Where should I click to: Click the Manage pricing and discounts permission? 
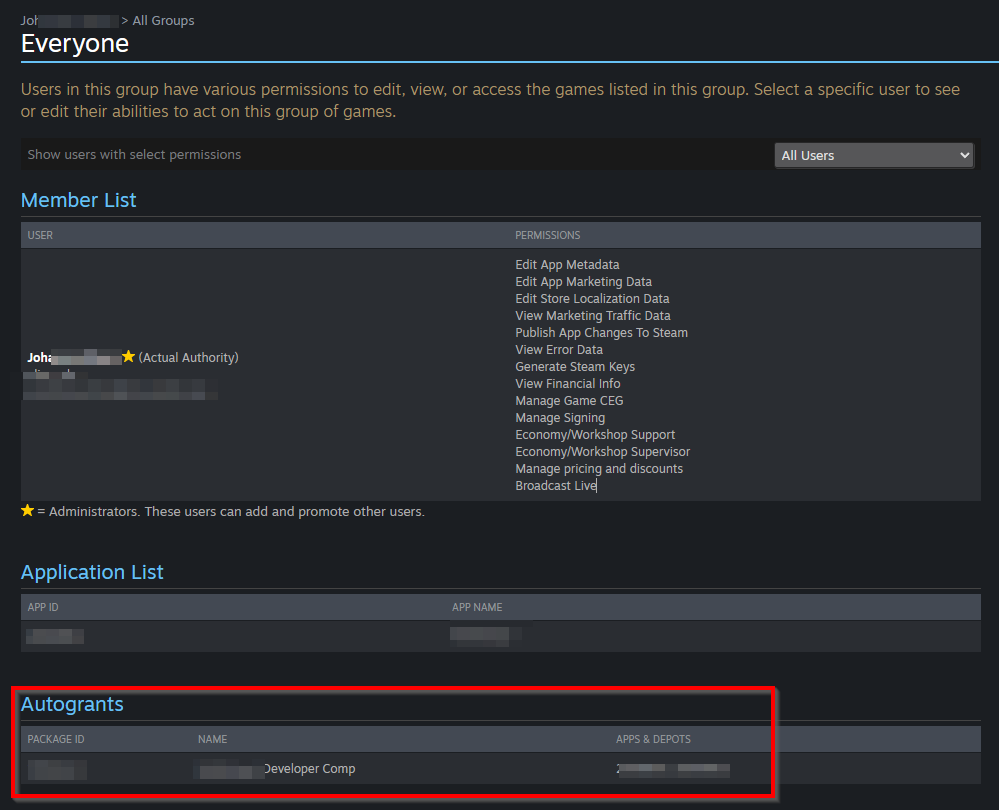click(599, 469)
